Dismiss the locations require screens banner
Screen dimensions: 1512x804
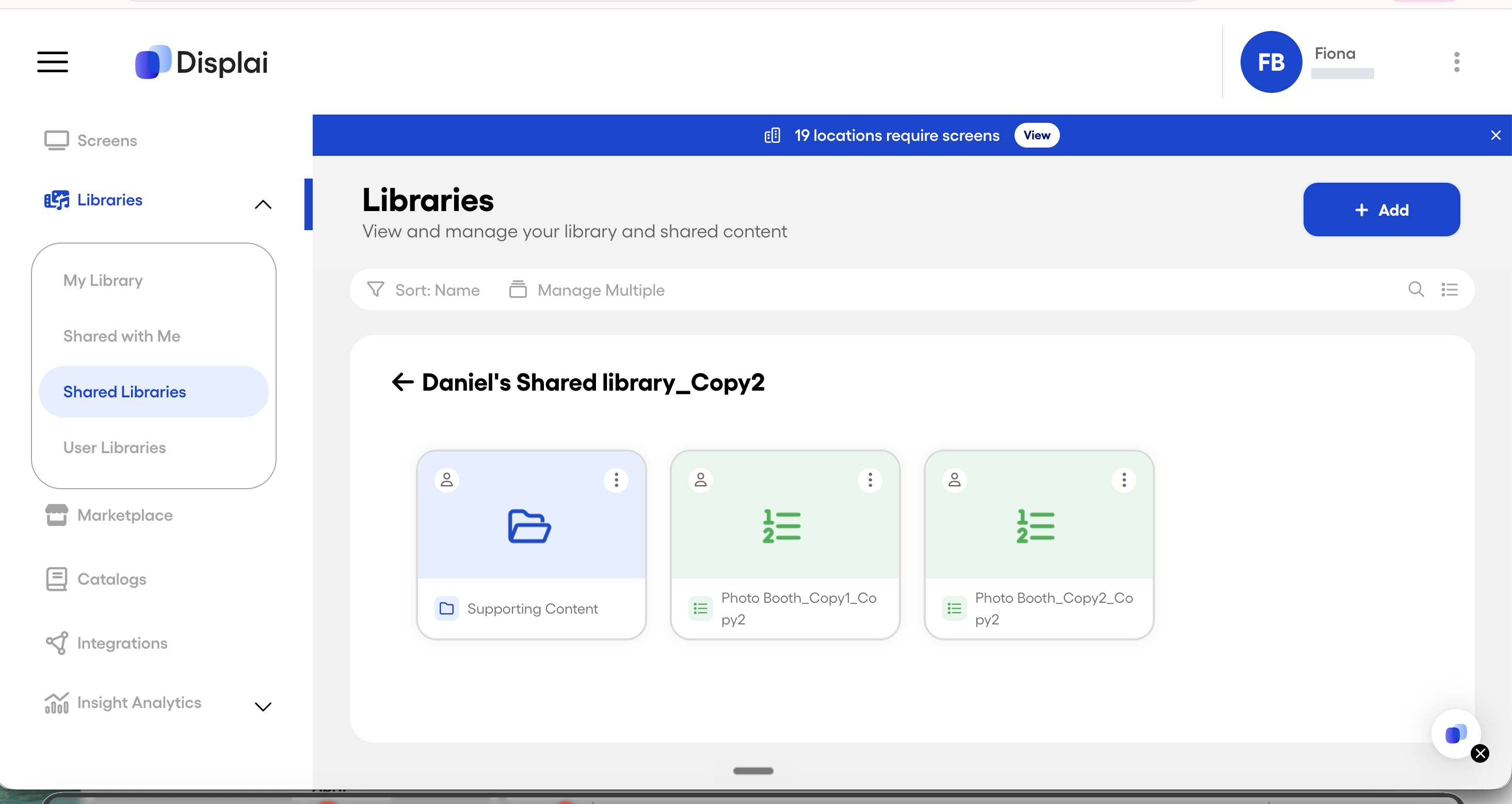tap(1495, 135)
